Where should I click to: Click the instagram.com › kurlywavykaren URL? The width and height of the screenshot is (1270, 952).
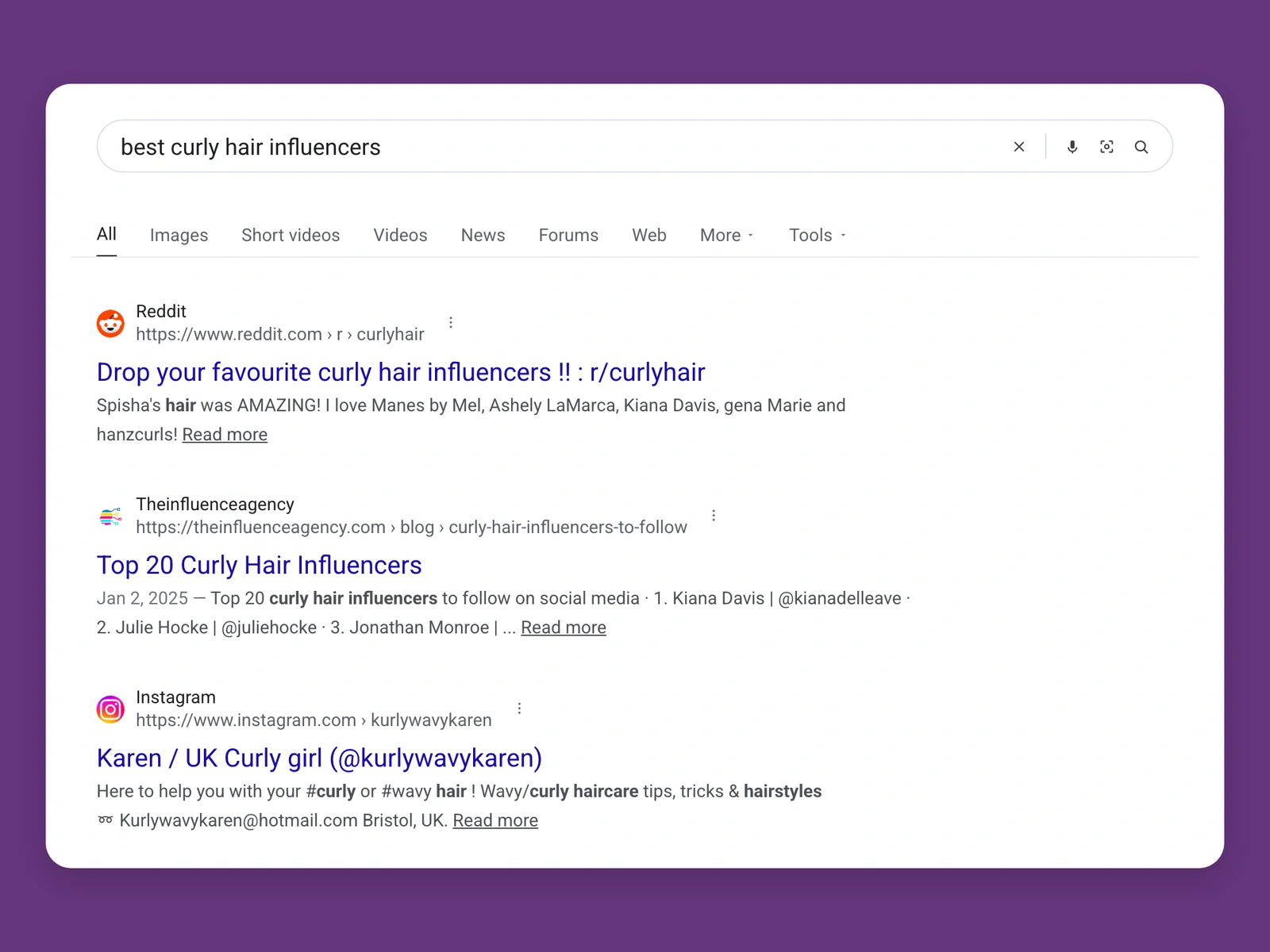pos(314,720)
